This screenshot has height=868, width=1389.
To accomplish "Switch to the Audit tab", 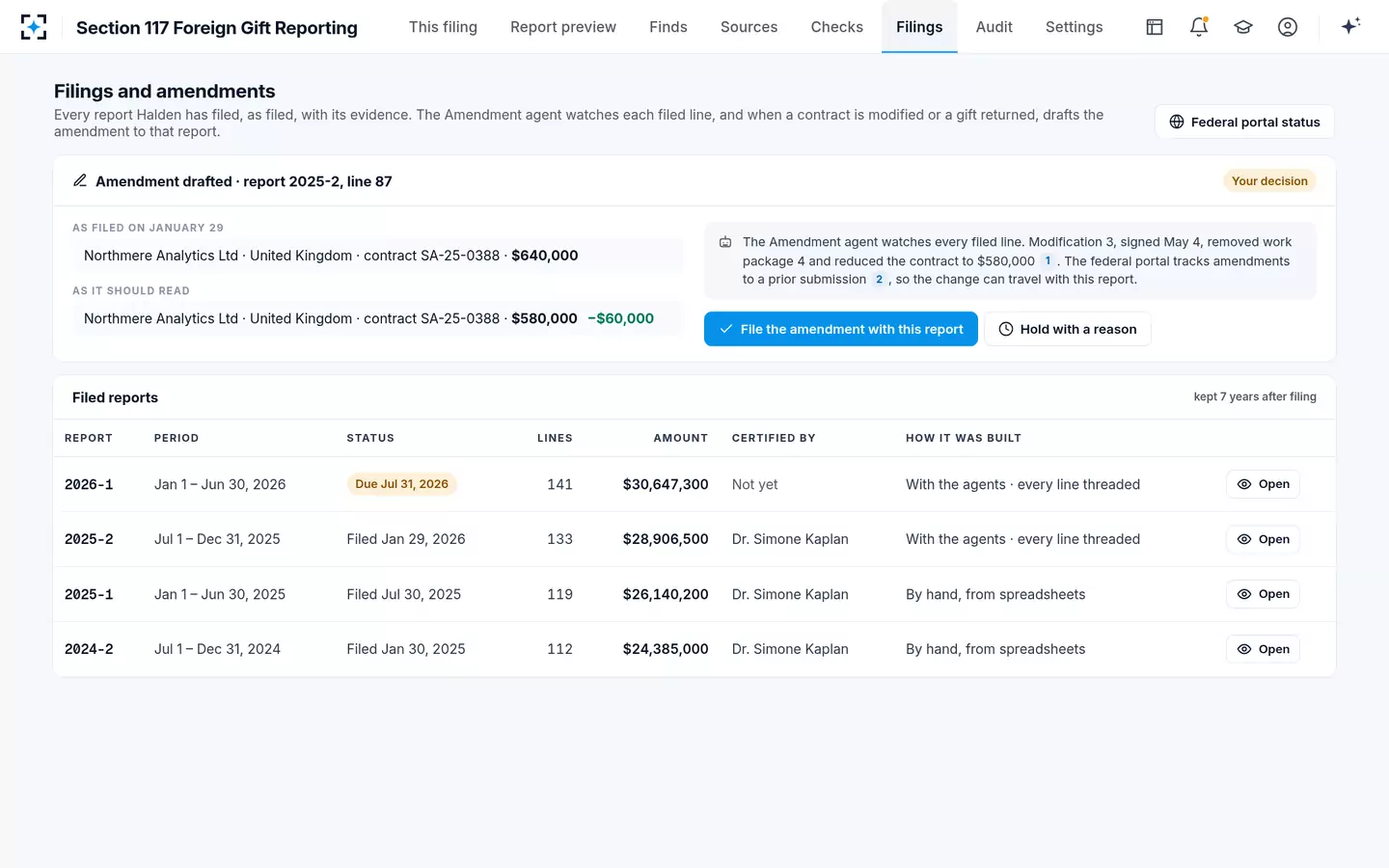I will [x=994, y=27].
